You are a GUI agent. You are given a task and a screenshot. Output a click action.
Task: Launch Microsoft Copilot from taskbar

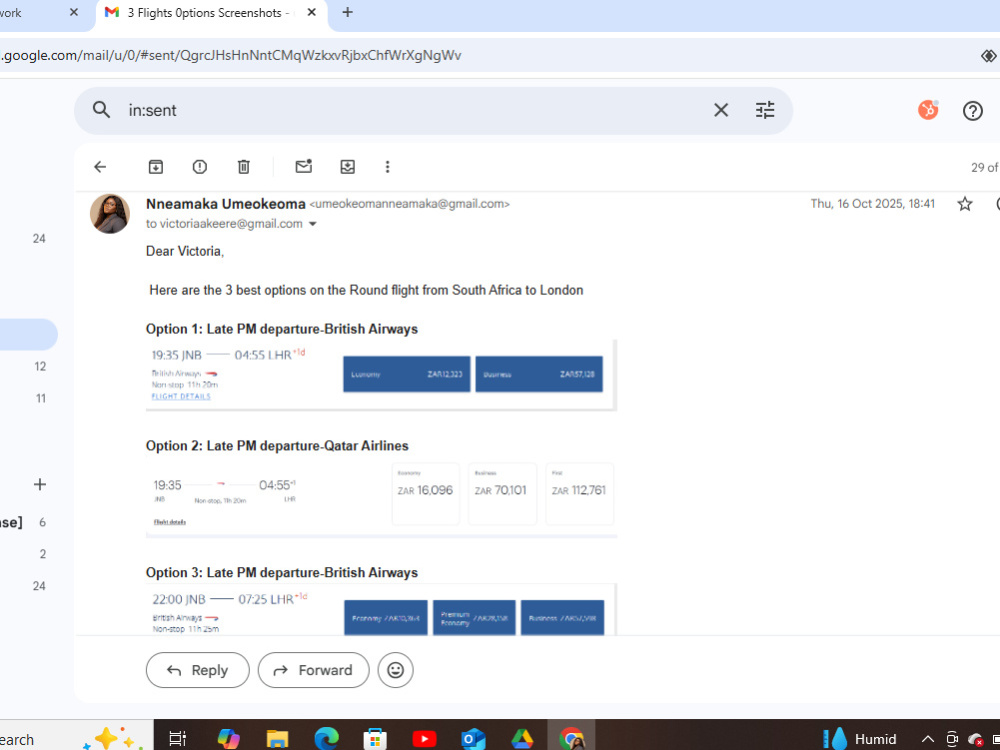228,739
